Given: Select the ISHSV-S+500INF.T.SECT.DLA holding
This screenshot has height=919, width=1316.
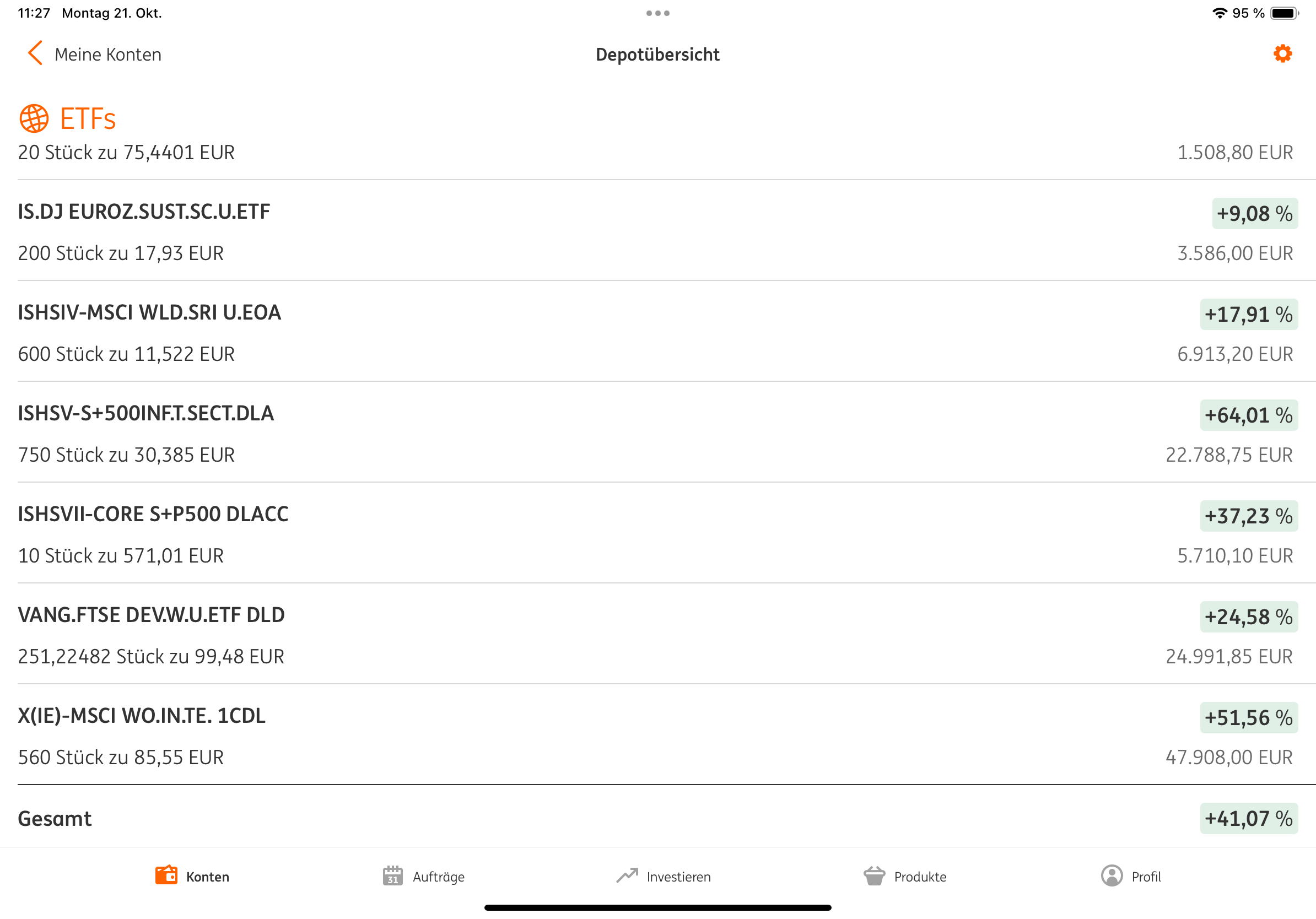Looking at the screenshot, I should [x=146, y=414].
